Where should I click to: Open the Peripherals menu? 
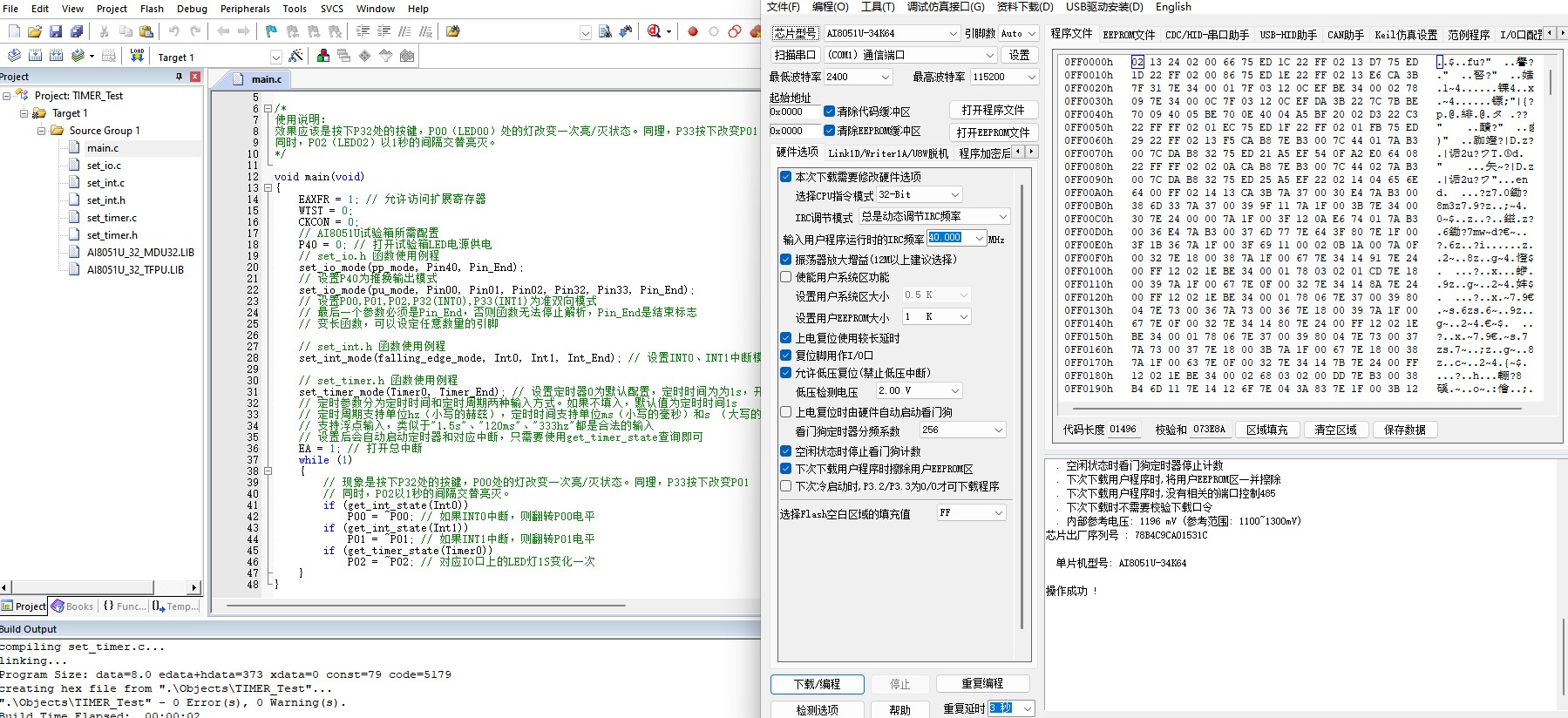tap(245, 9)
